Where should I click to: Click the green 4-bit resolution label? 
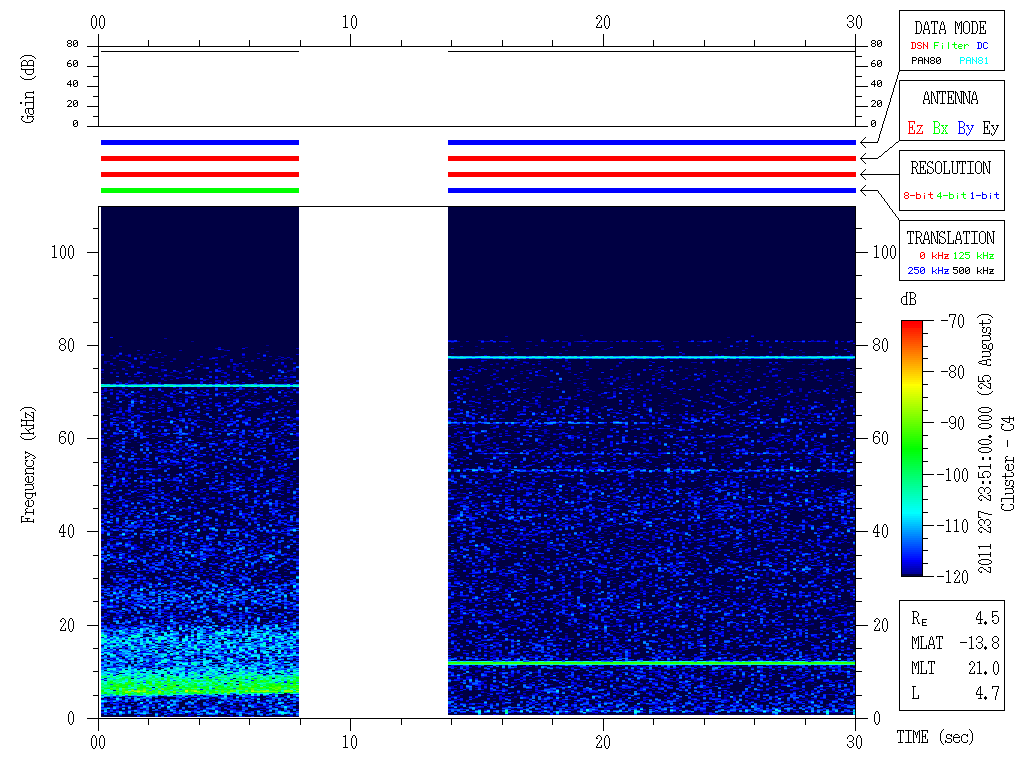951,195
